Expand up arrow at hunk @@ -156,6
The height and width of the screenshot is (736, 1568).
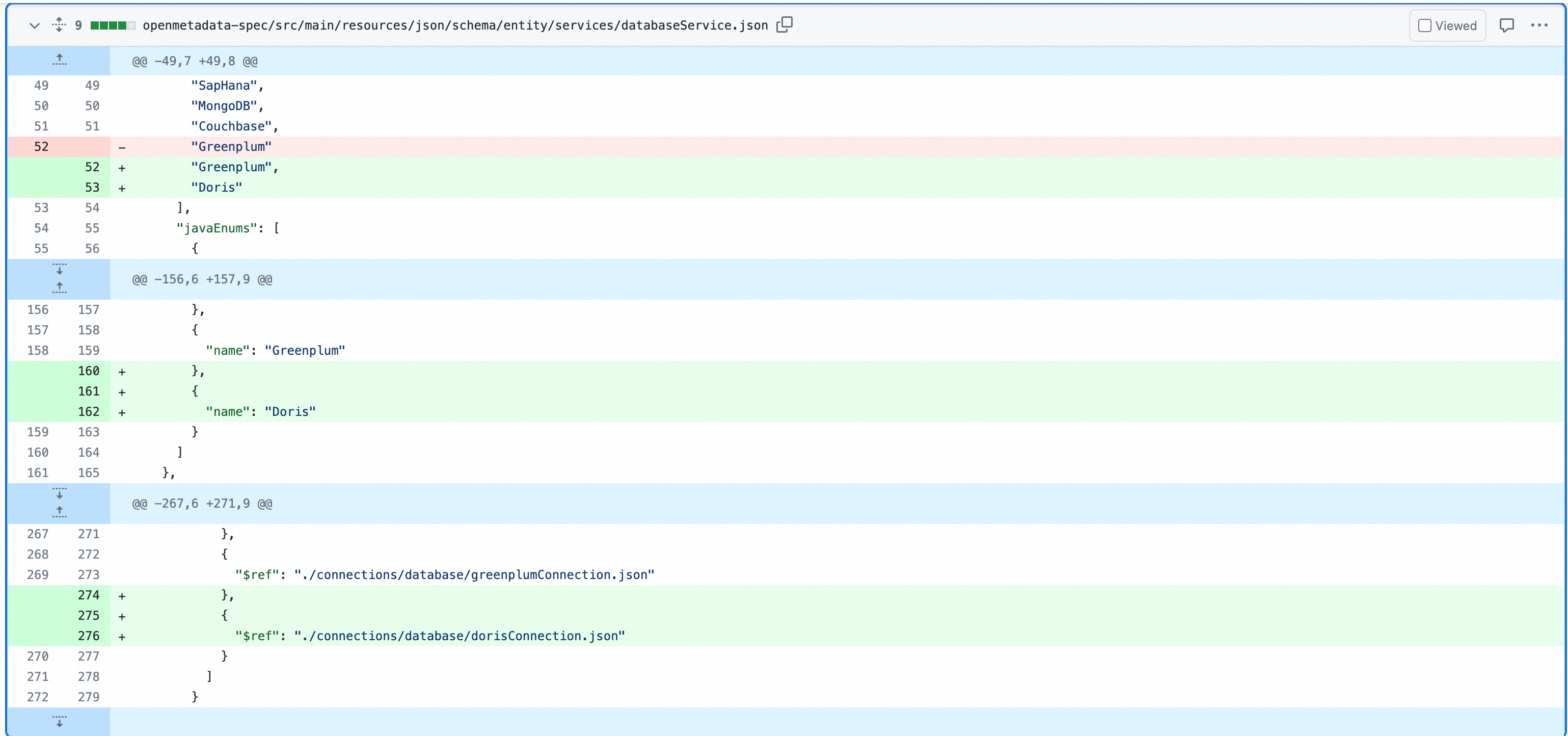59,287
